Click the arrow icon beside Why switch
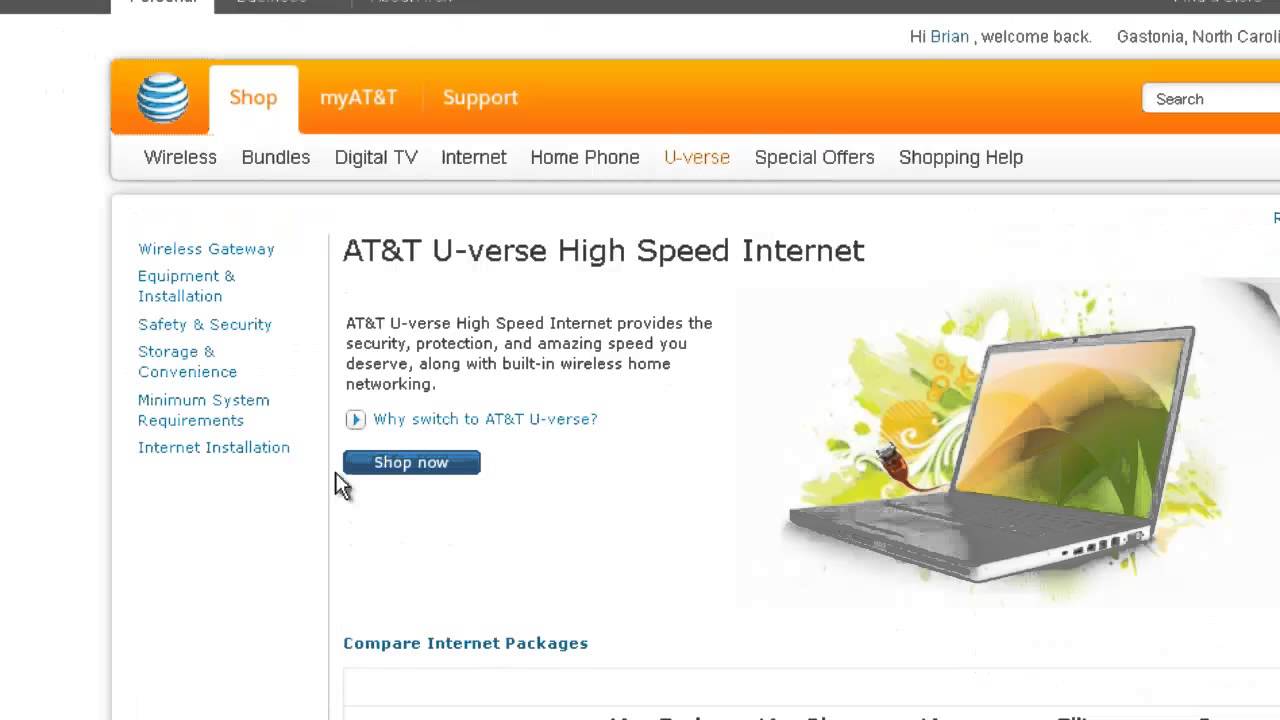This screenshot has height=720, width=1280. pos(356,420)
